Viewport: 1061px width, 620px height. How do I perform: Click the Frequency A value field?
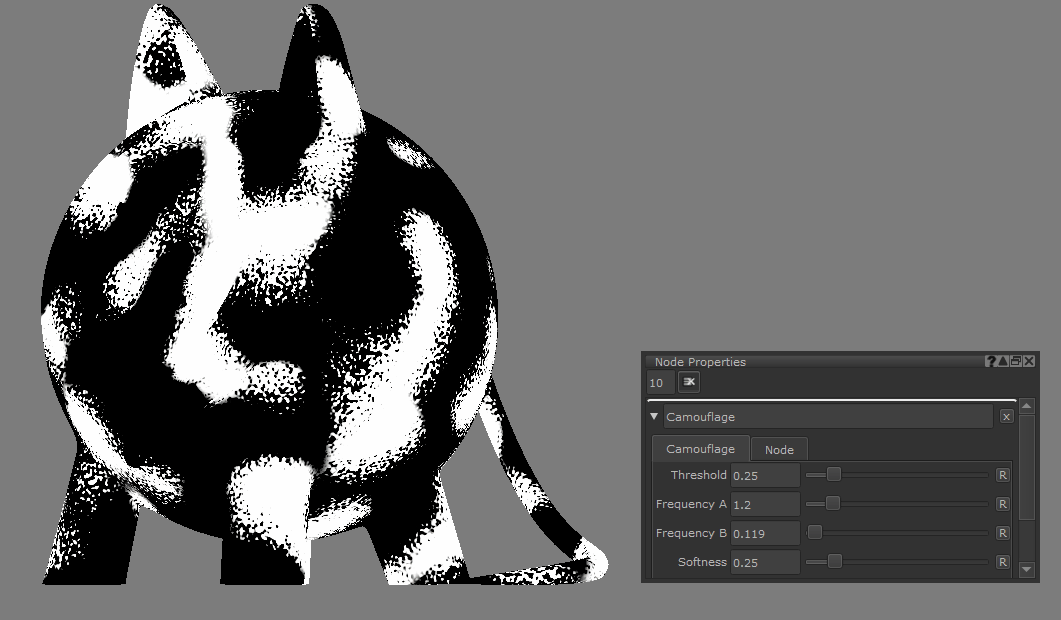click(x=765, y=504)
